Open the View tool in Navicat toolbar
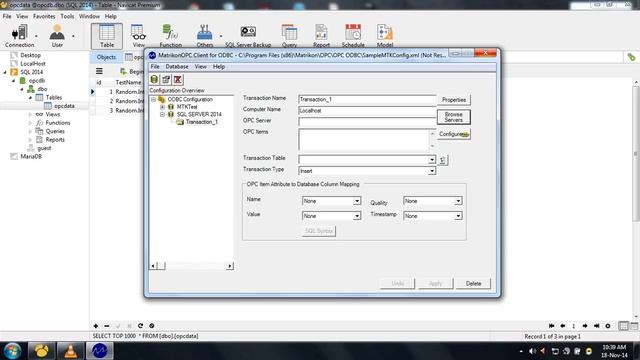 [x=138, y=36]
